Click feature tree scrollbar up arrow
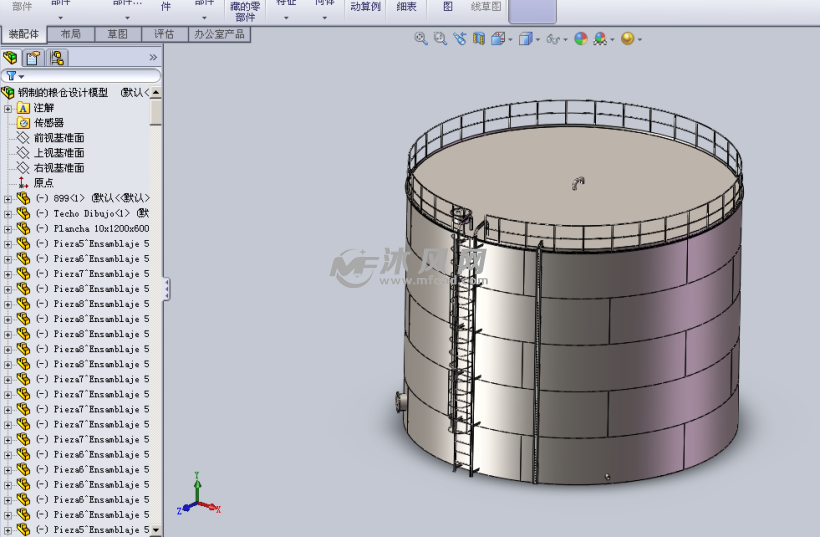Viewport: 820px width, 537px height. tap(155, 93)
